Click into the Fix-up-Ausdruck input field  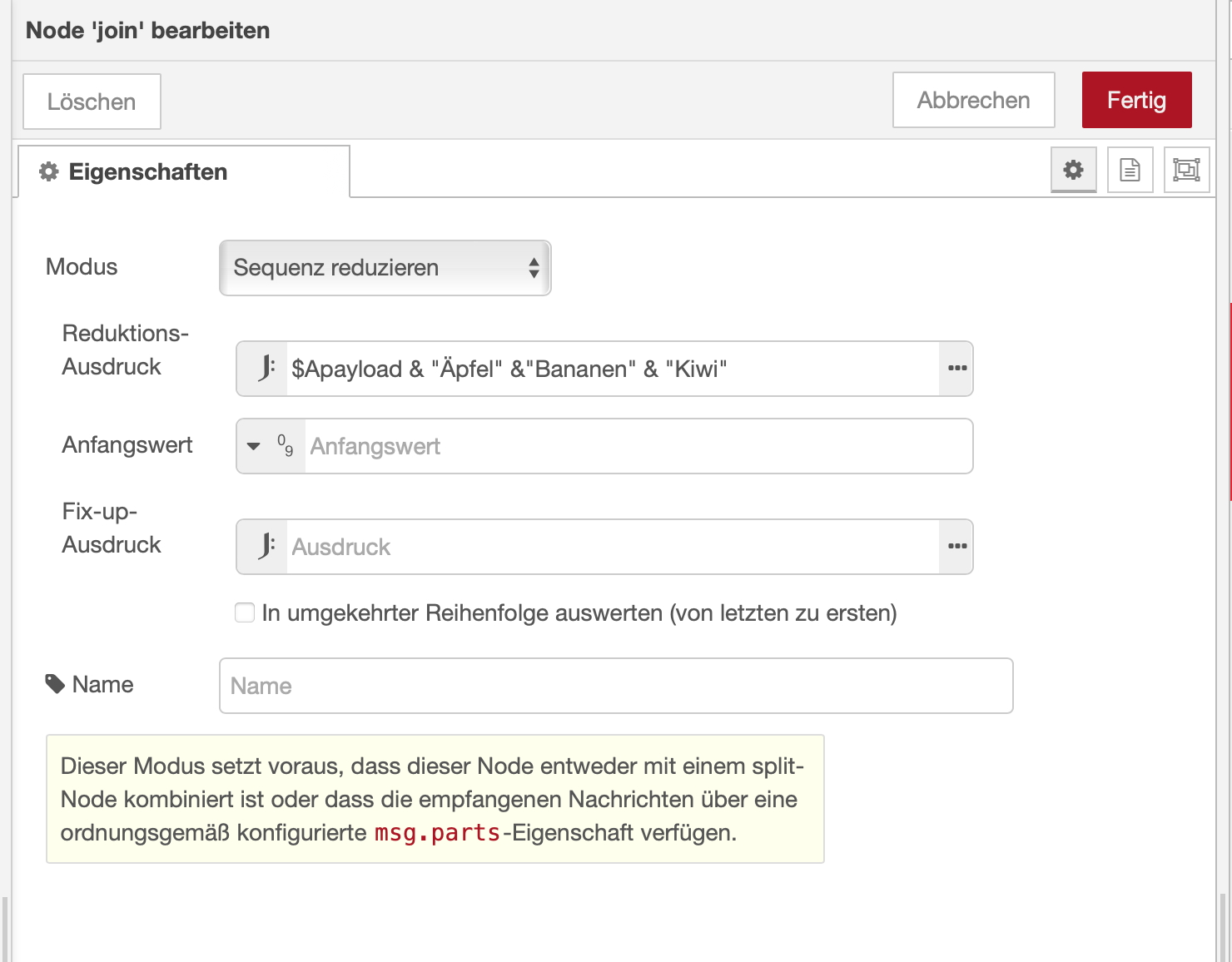point(613,547)
